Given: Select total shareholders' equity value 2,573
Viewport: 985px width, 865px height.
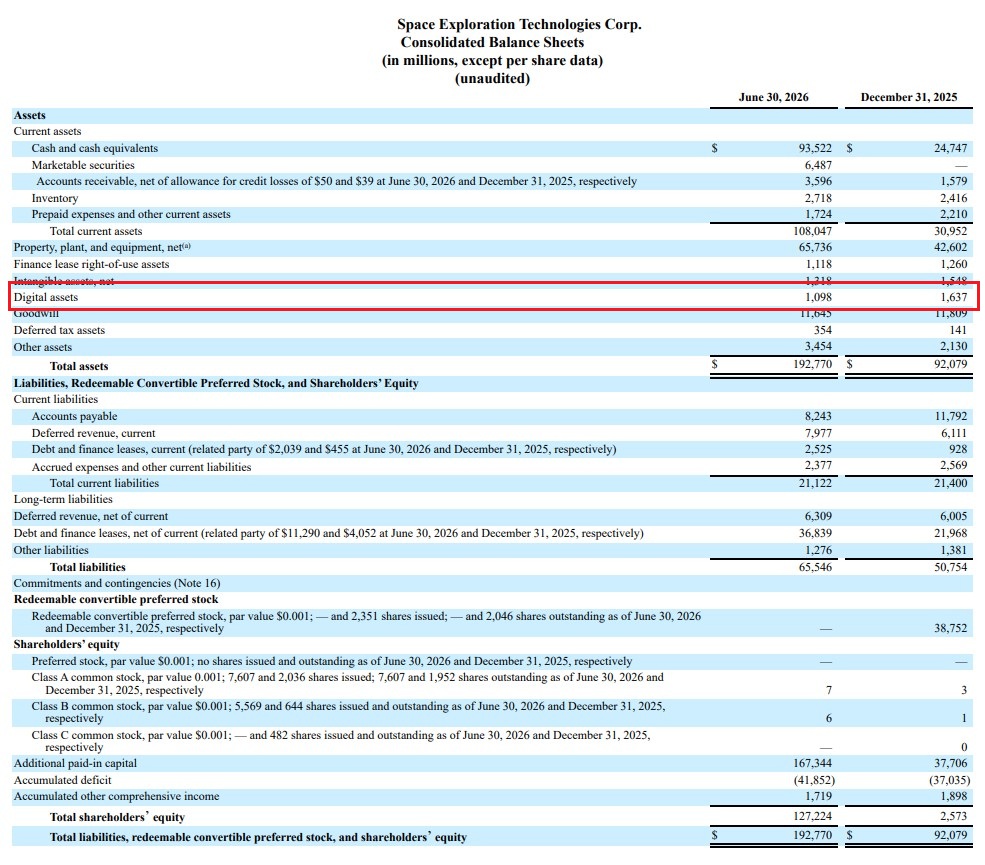Looking at the screenshot, I should click(954, 816).
